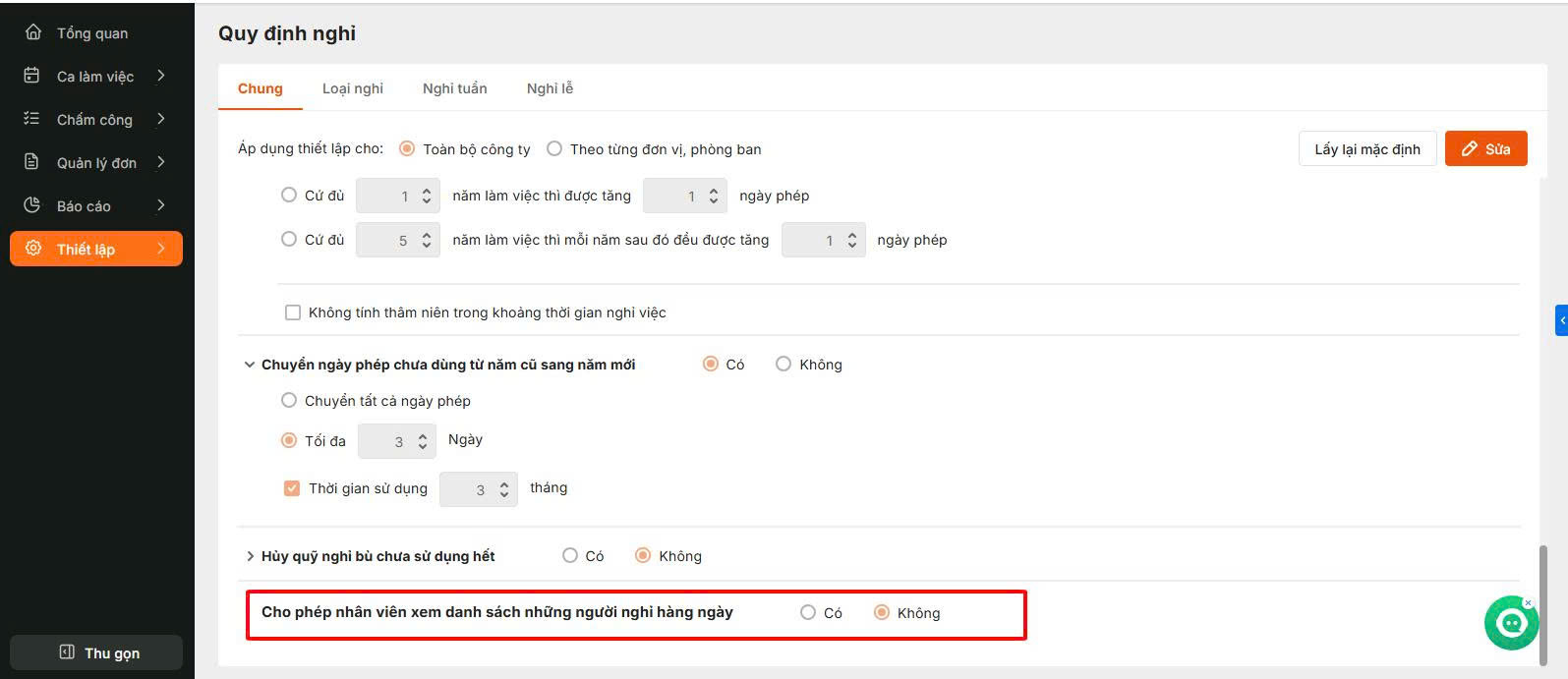
Task: Toggle Thời gian sử dụng checkbox
Action: 292,488
